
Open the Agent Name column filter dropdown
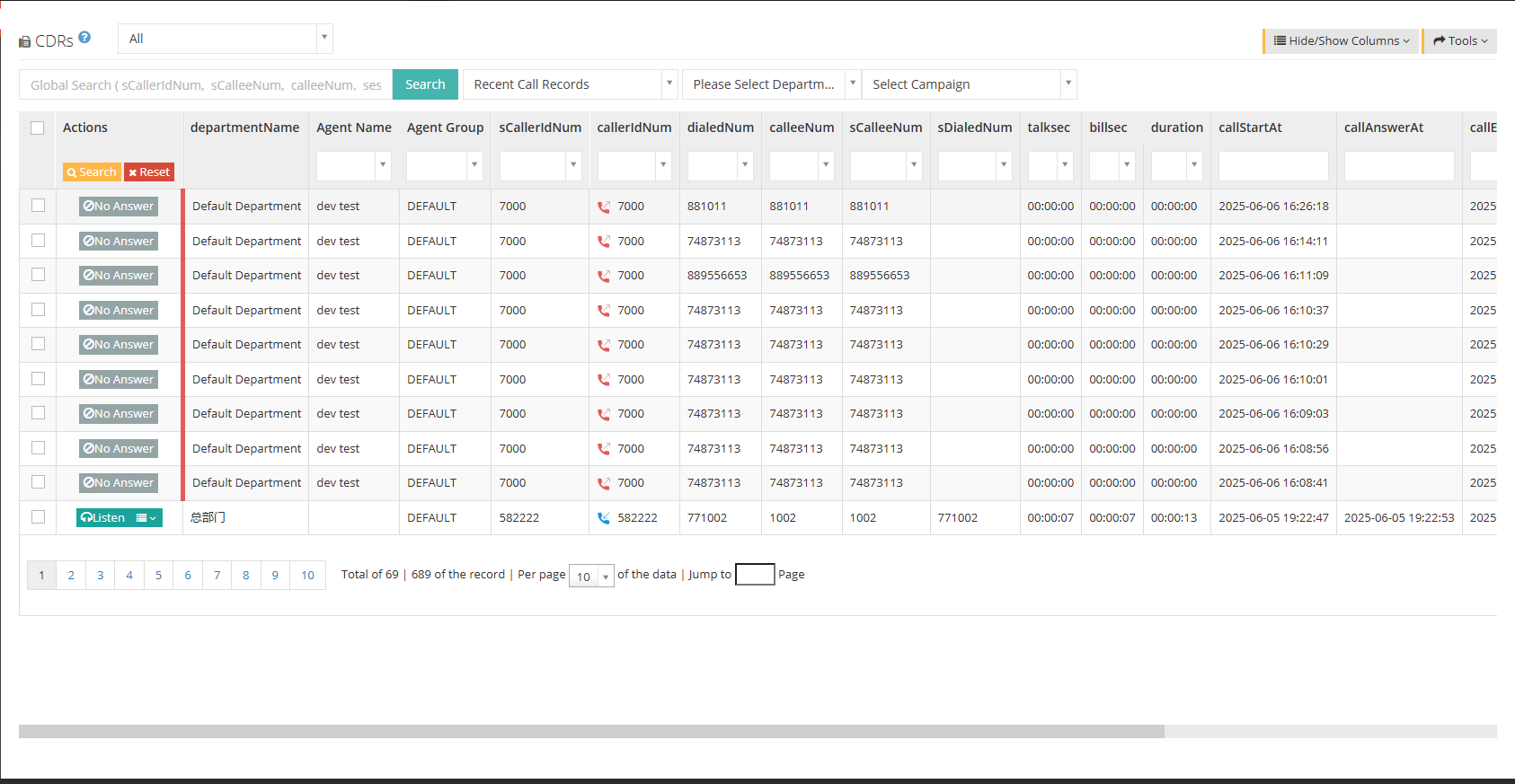pyautogui.click(x=353, y=166)
